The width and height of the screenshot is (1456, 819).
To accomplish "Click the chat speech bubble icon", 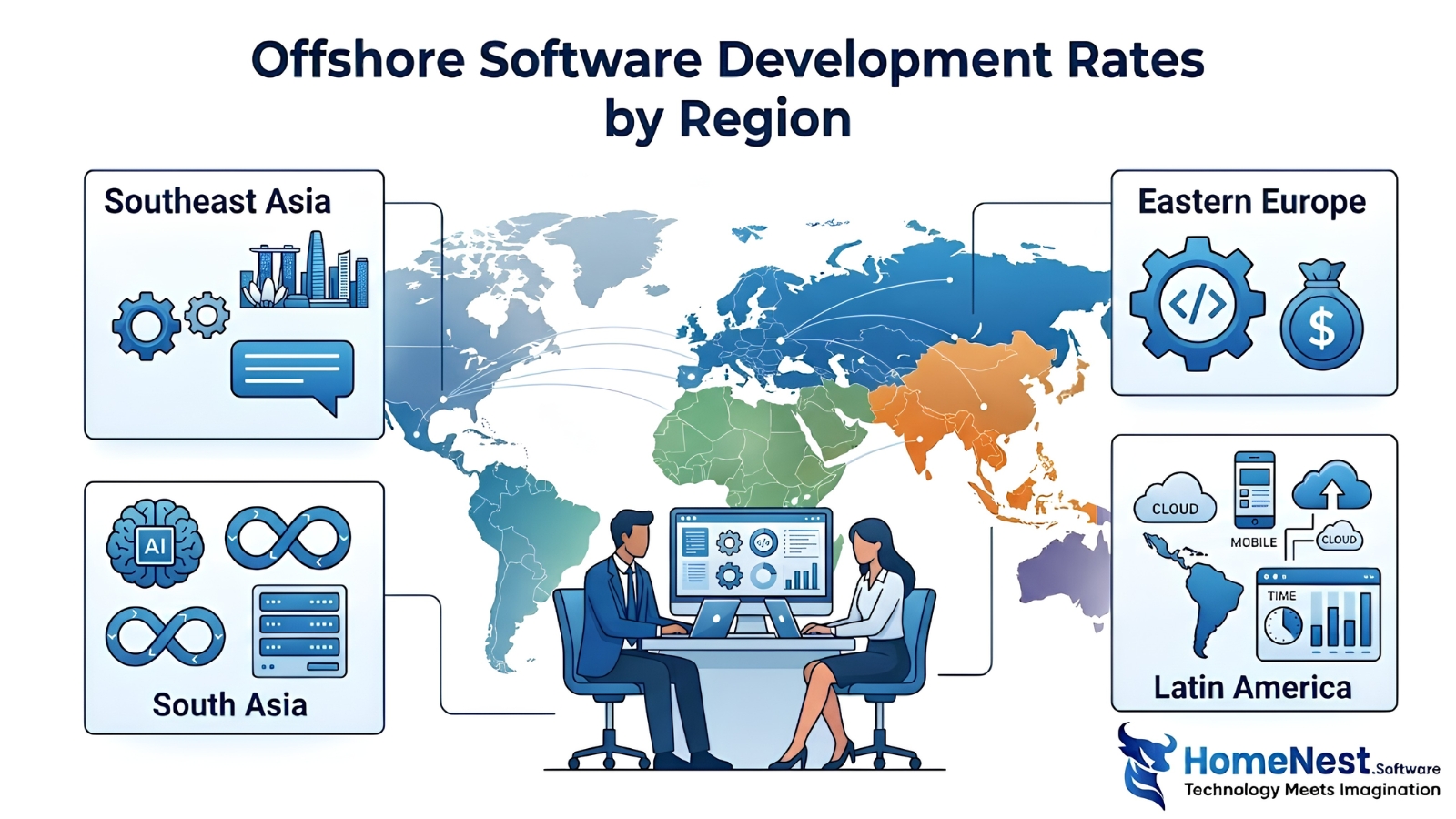I will pos(292,377).
